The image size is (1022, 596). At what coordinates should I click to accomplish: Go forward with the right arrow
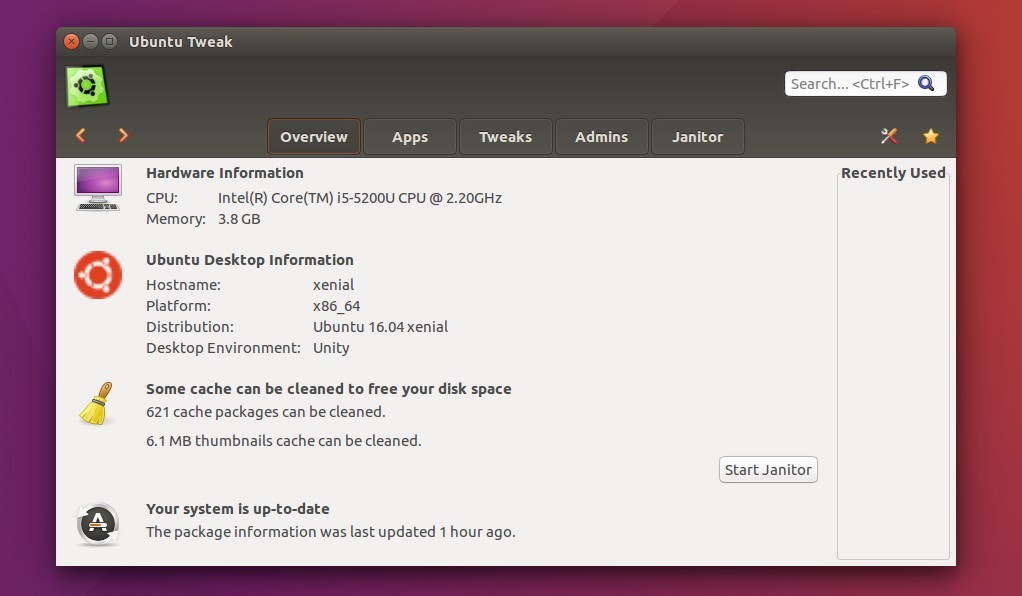click(123, 135)
